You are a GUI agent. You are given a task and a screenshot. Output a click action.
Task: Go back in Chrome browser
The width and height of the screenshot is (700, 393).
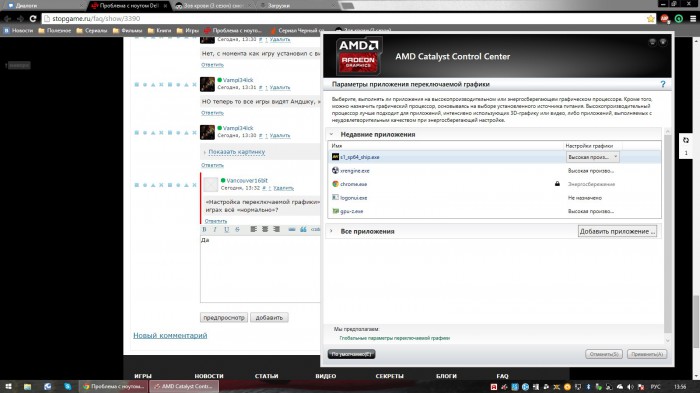7,19
